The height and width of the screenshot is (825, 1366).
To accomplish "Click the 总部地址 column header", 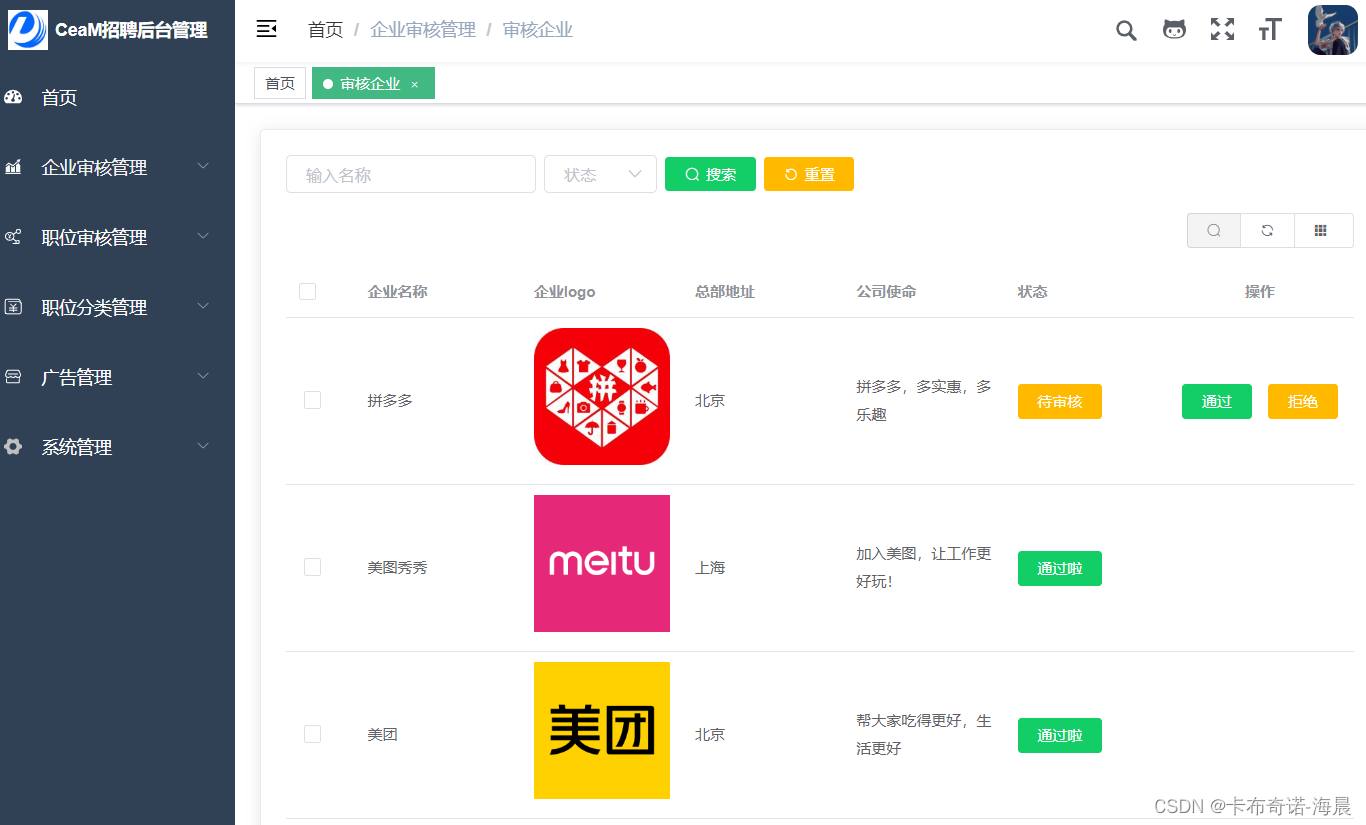I will coord(725,292).
